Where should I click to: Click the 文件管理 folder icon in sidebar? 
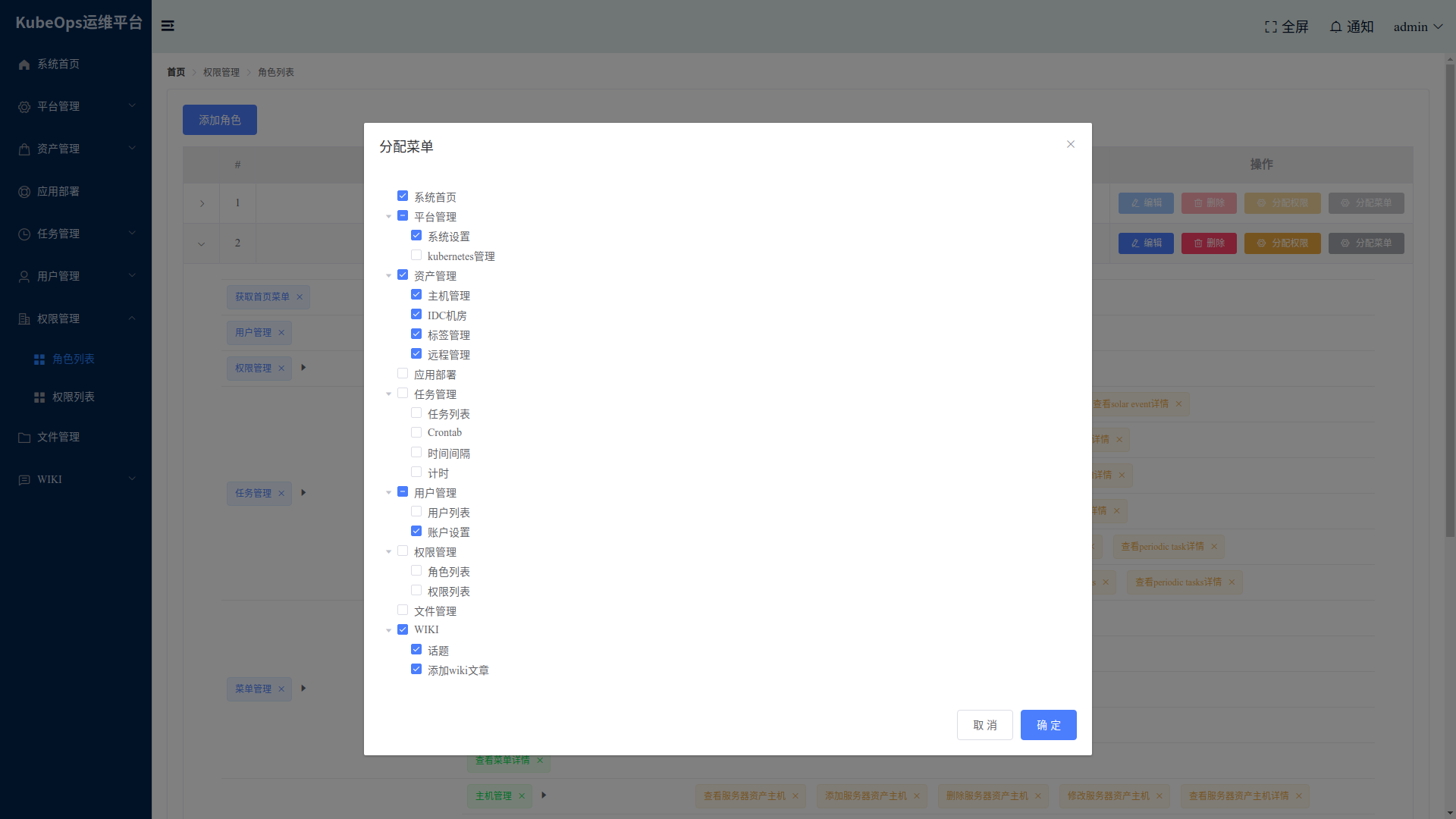point(24,438)
